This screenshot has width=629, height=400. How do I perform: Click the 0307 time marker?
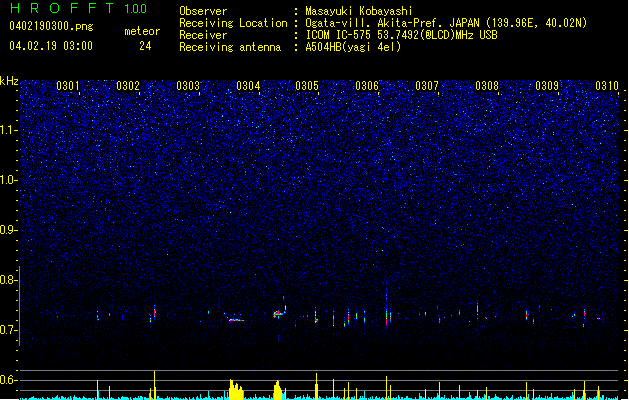click(x=427, y=86)
